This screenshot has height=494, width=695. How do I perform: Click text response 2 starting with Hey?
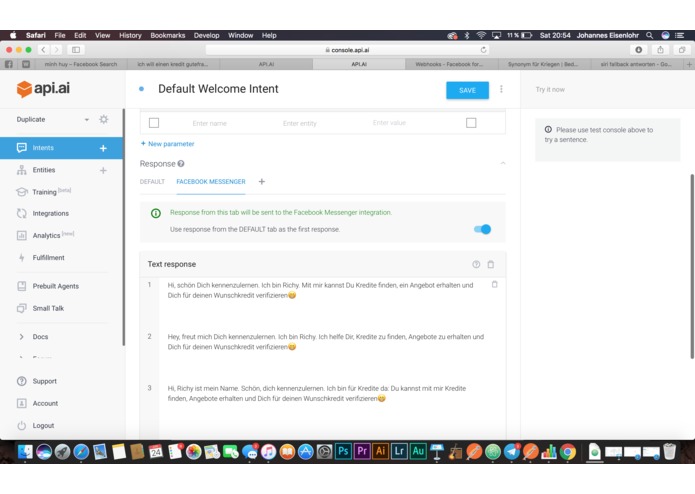tap(326, 342)
